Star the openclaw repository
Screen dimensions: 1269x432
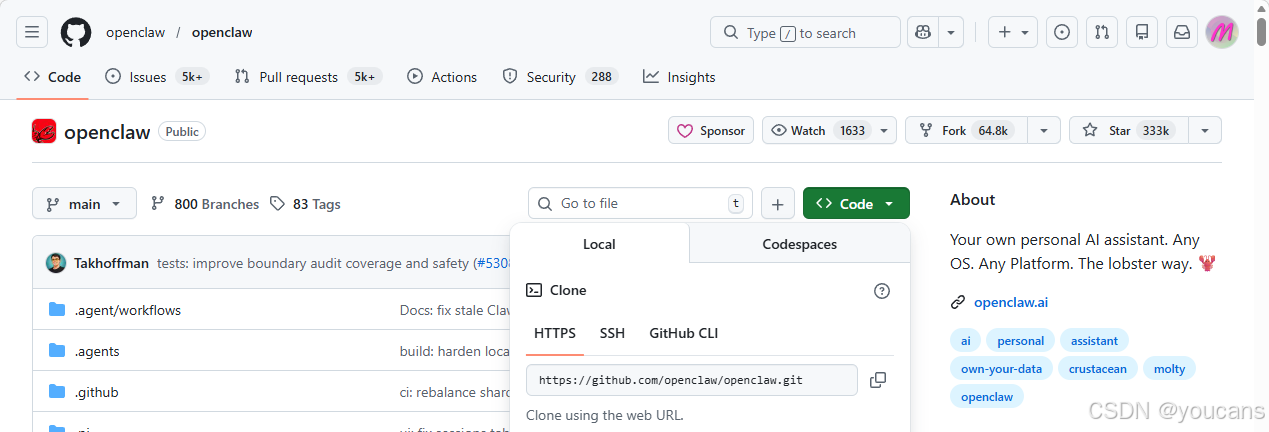pos(1126,131)
